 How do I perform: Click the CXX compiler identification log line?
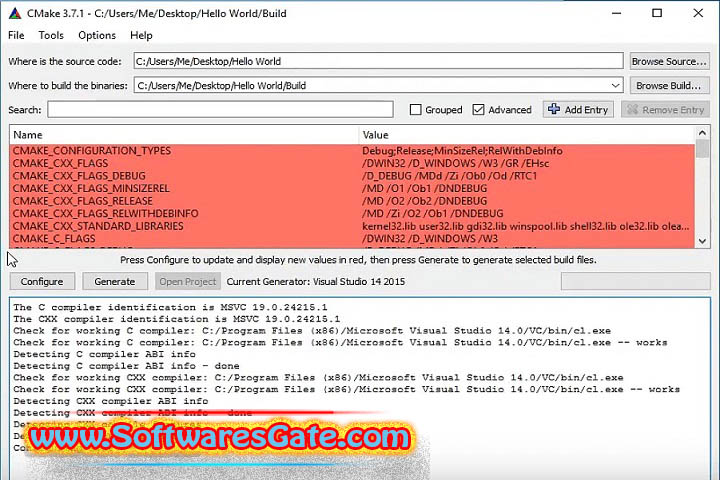pos(177,319)
